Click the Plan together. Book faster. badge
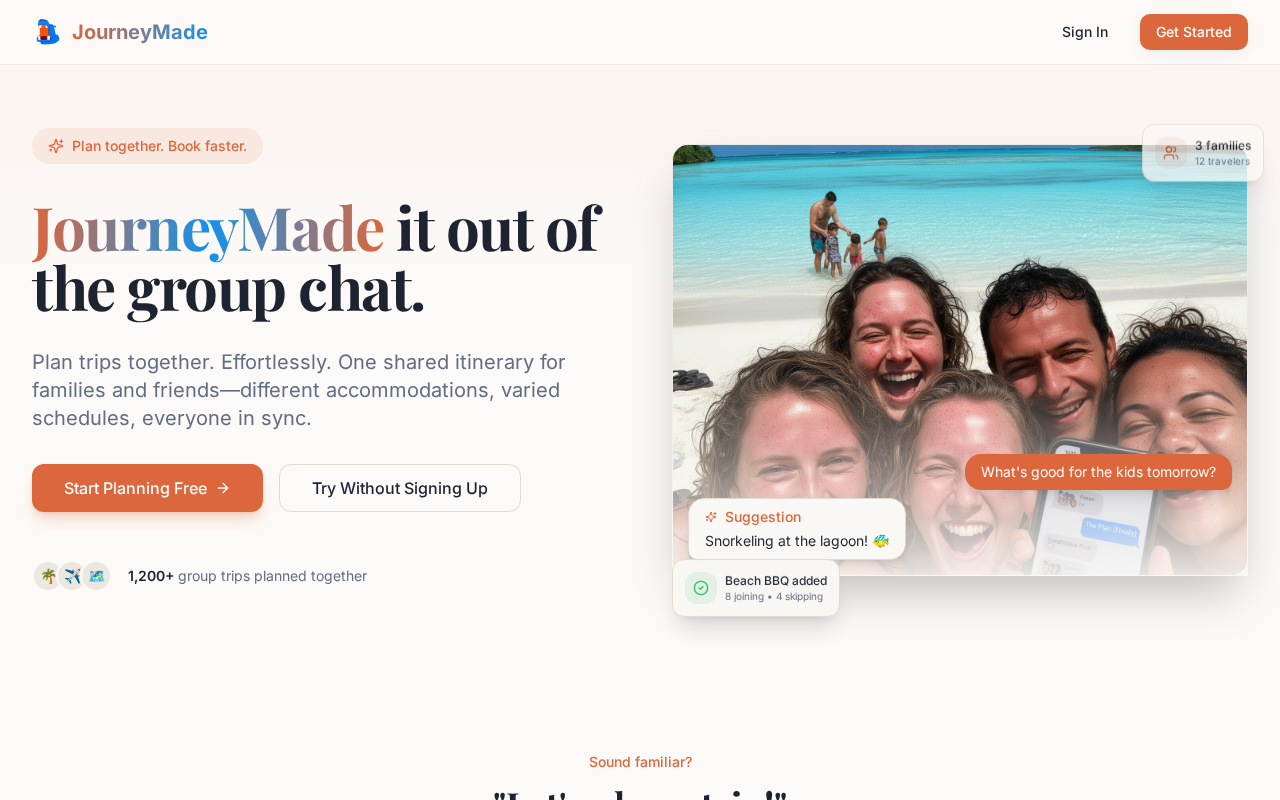The height and width of the screenshot is (800, 1280). 147,146
